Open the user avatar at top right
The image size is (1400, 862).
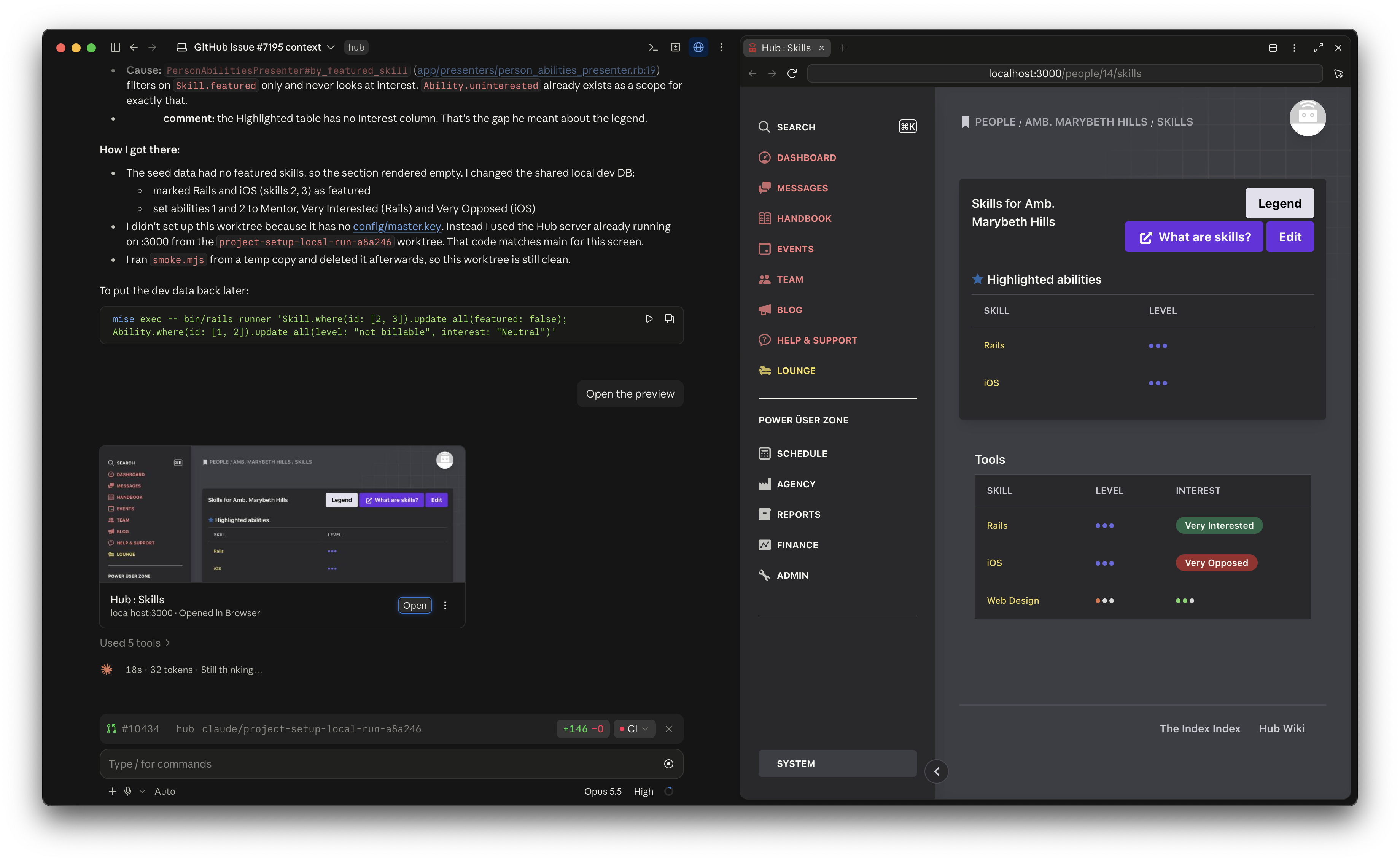(1307, 118)
